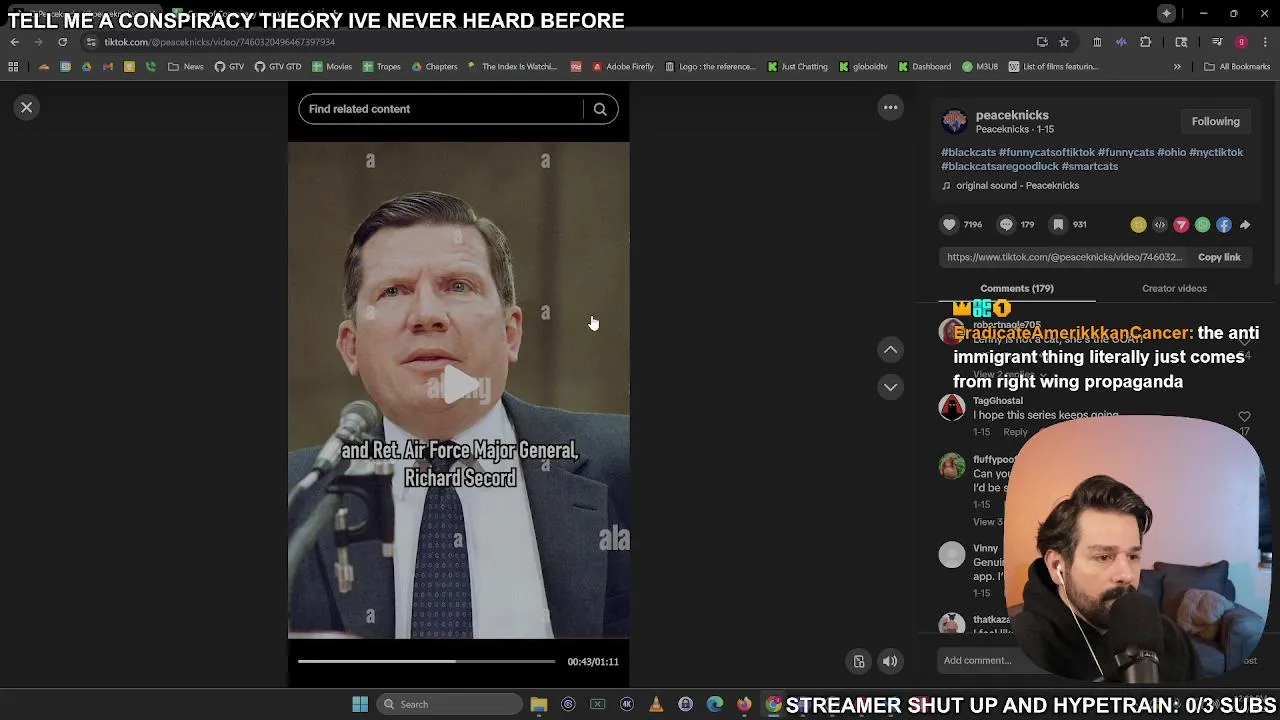Open the Tropes bookmark

pyautogui.click(x=382, y=67)
